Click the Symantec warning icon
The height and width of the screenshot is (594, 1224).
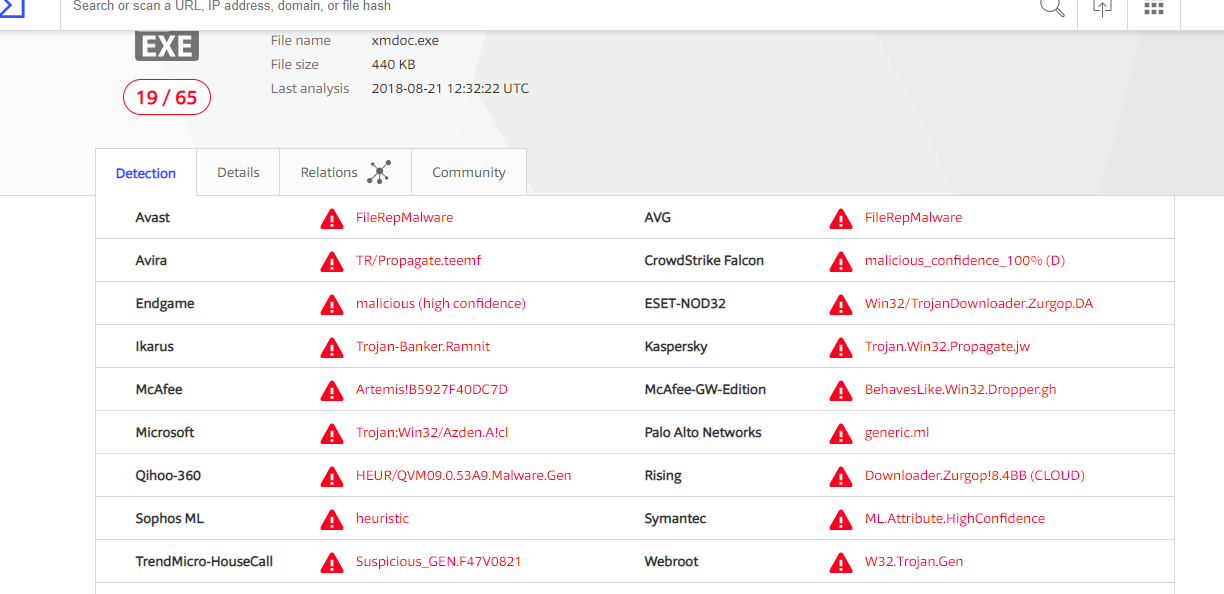tap(841, 519)
